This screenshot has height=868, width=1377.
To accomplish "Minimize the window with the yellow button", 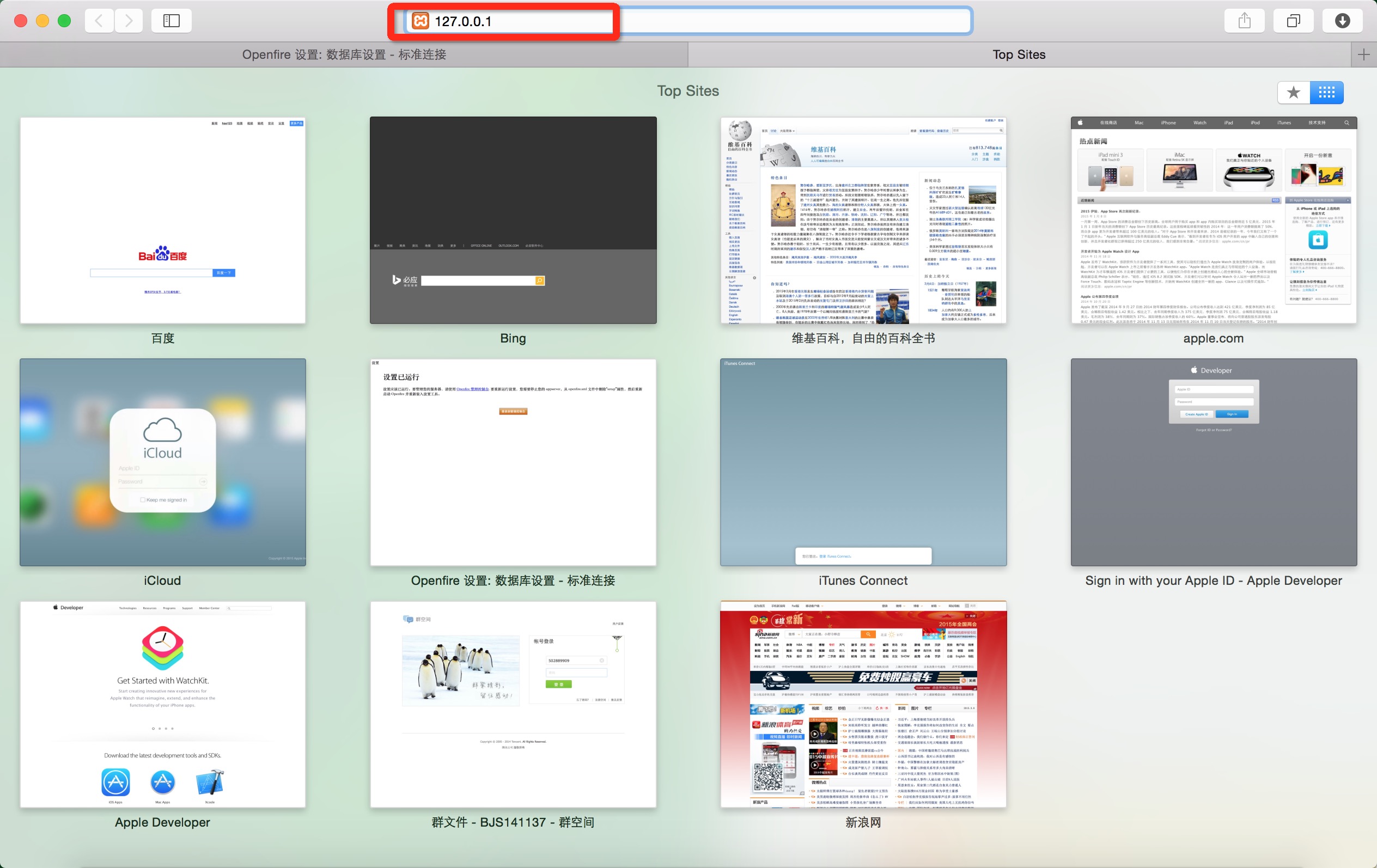I will [x=42, y=21].
